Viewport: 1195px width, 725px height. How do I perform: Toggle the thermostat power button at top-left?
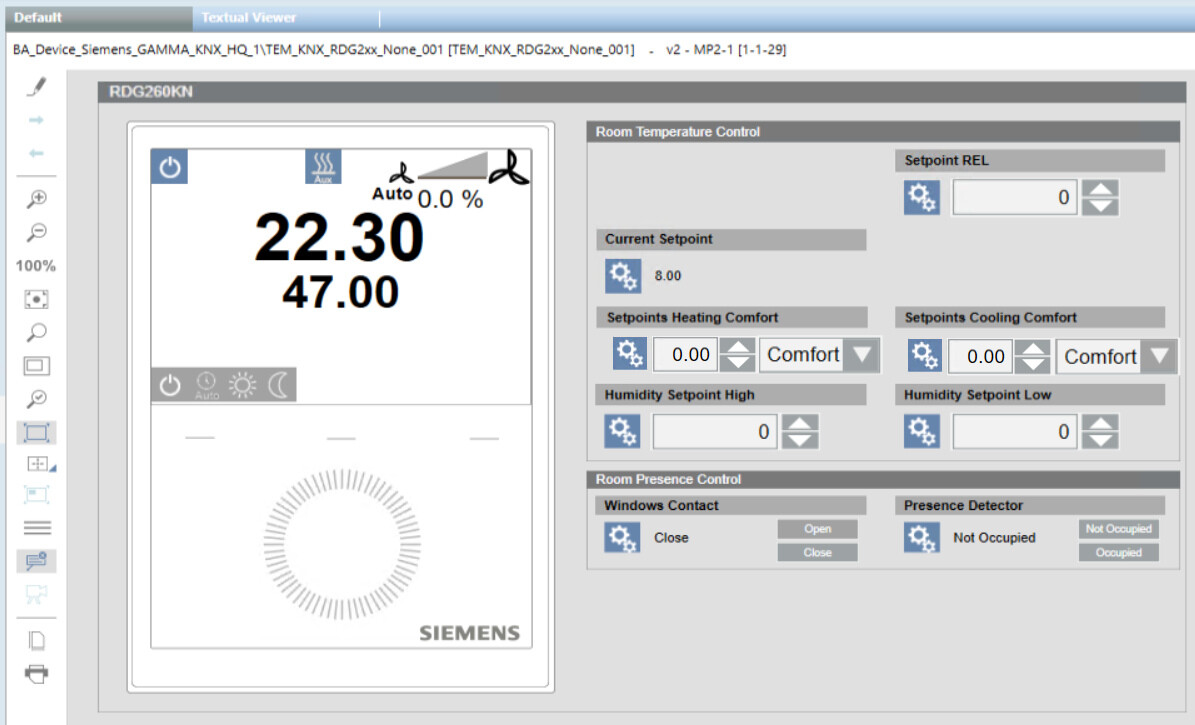(169, 167)
